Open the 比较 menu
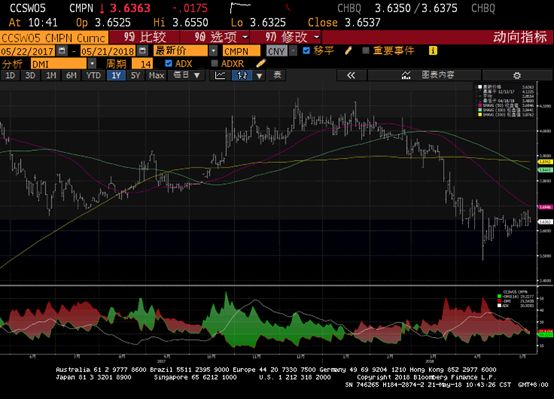Image resolution: width=554 pixels, height=399 pixels. point(145,37)
